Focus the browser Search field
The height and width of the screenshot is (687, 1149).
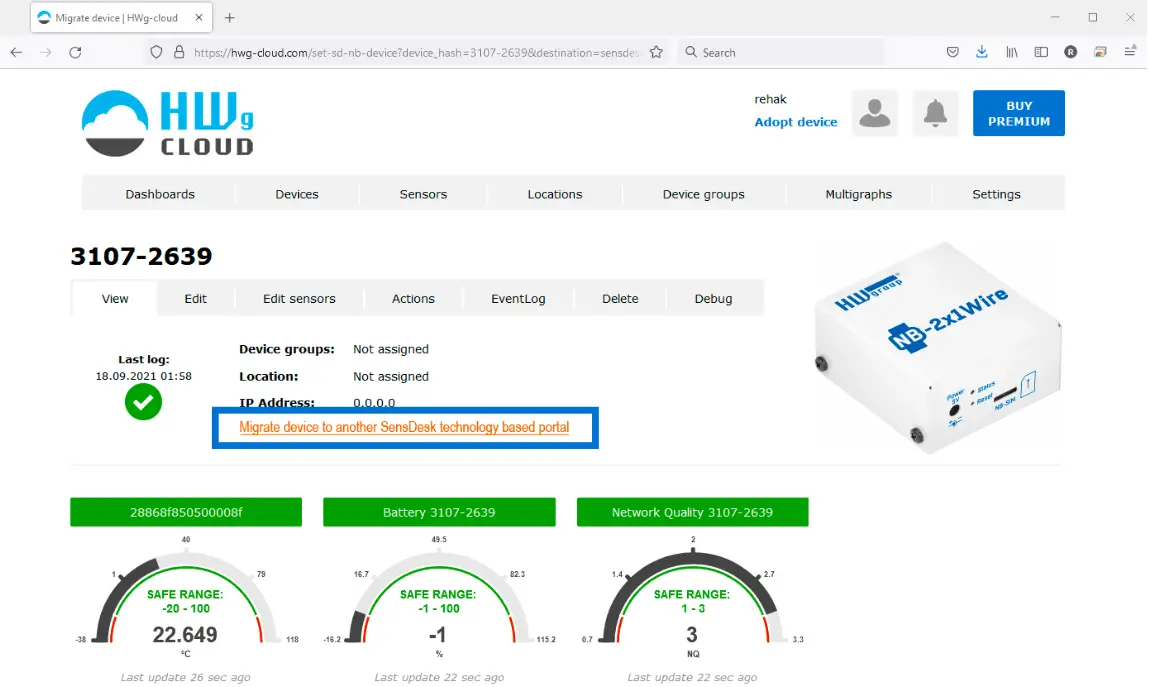click(x=780, y=53)
